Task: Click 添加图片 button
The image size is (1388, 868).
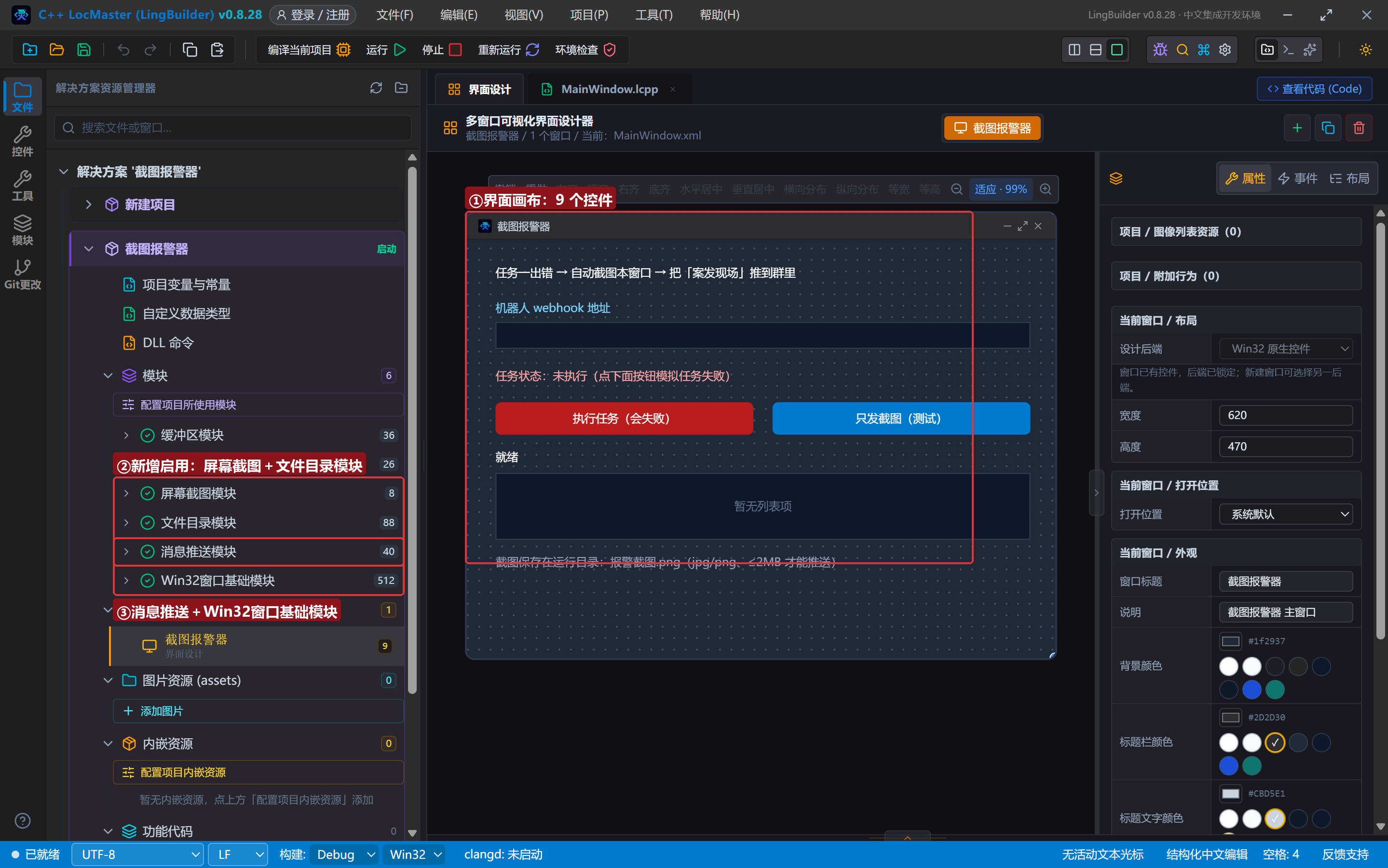Action: (x=259, y=711)
